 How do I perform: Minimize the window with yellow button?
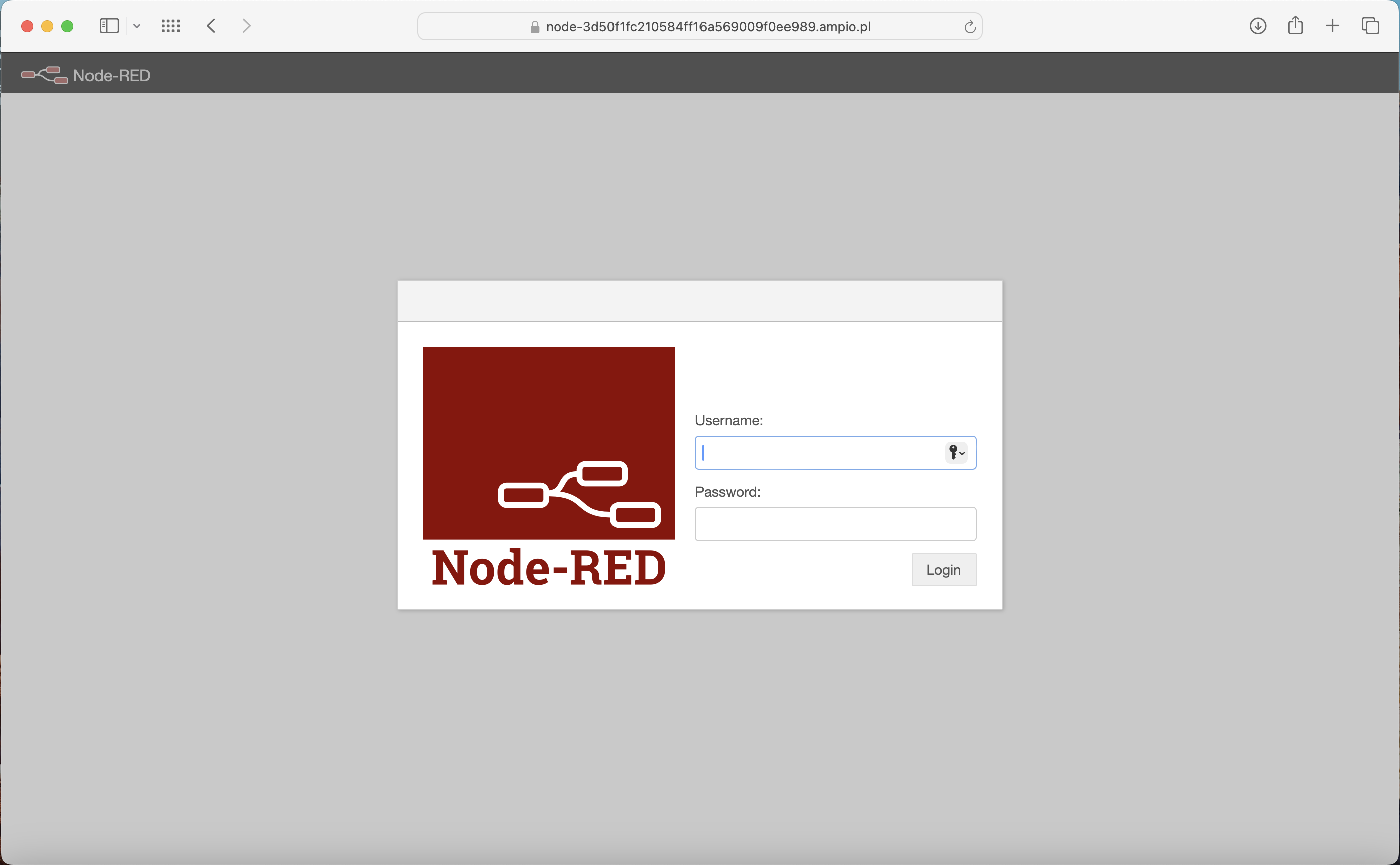pyautogui.click(x=47, y=26)
